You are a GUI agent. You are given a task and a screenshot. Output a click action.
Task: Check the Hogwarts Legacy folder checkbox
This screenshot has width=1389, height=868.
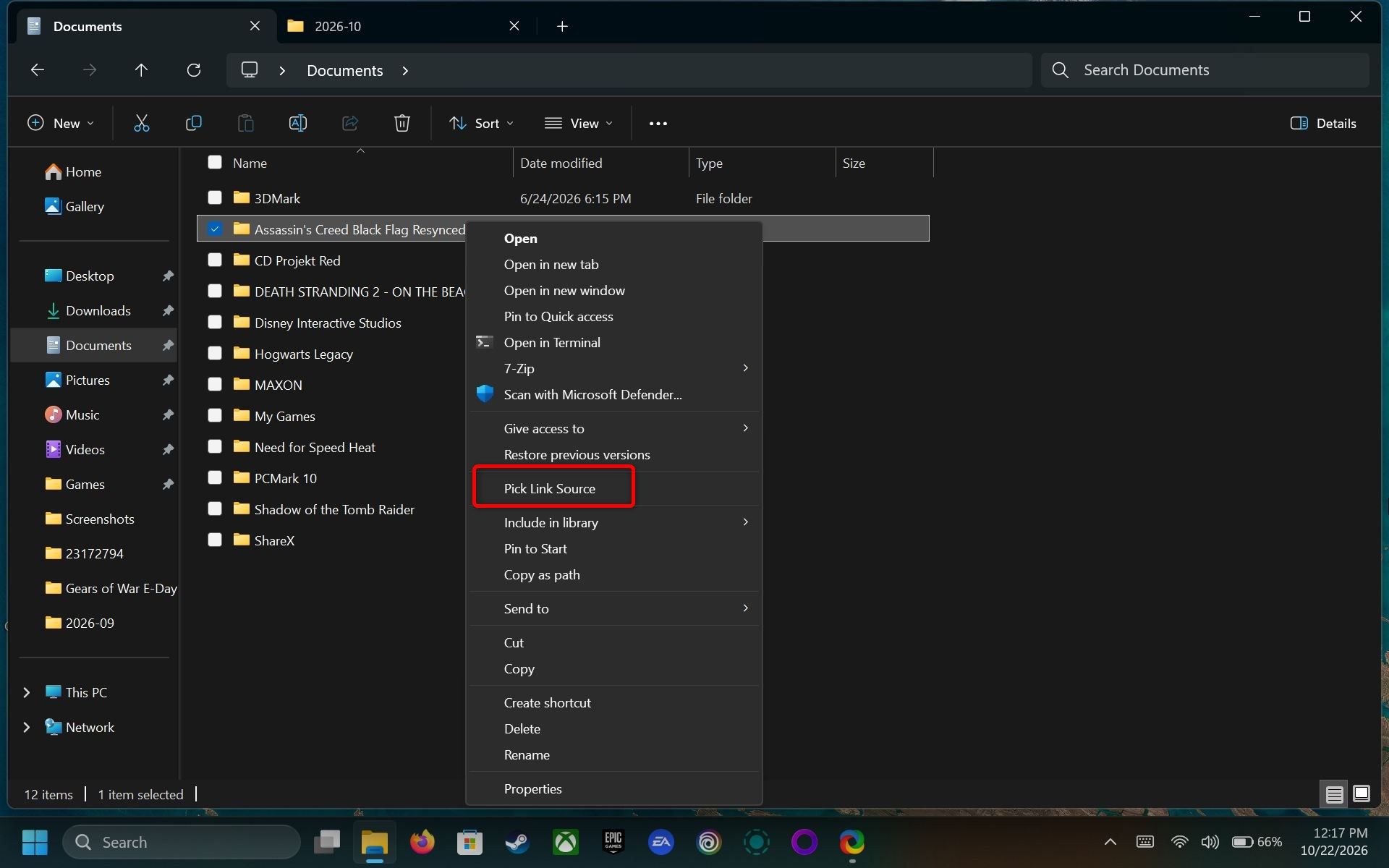point(215,353)
